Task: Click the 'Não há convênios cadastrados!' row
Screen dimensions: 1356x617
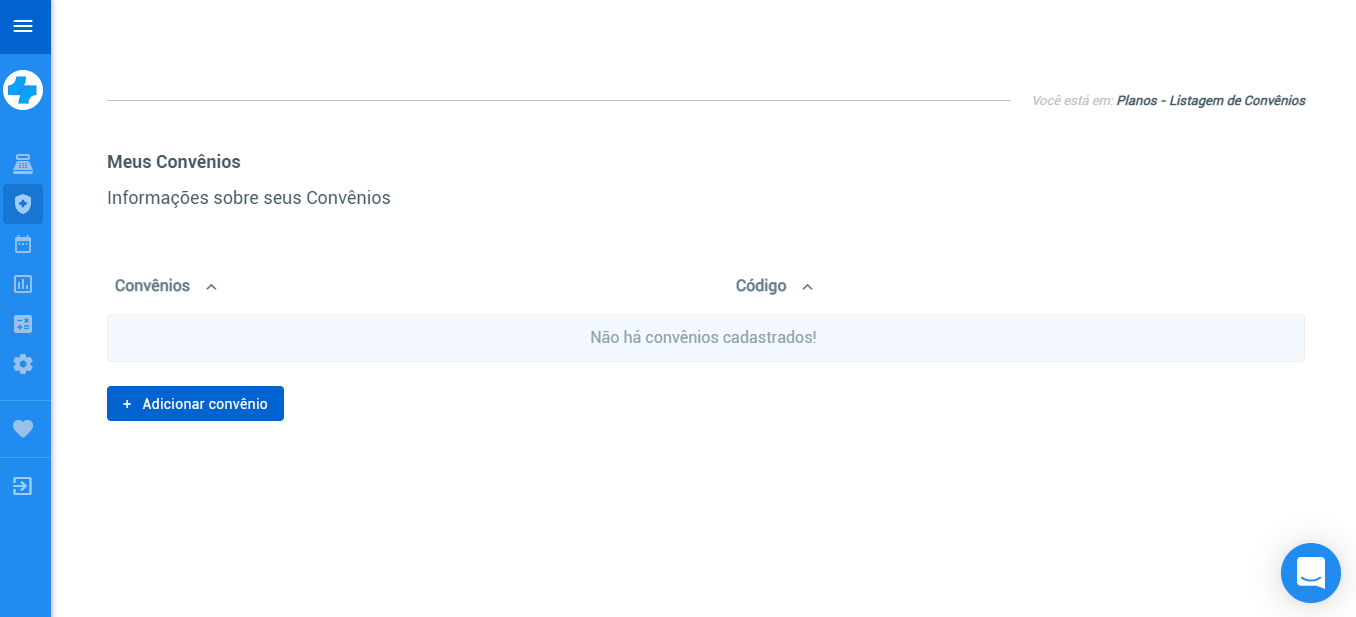Action: (x=705, y=338)
